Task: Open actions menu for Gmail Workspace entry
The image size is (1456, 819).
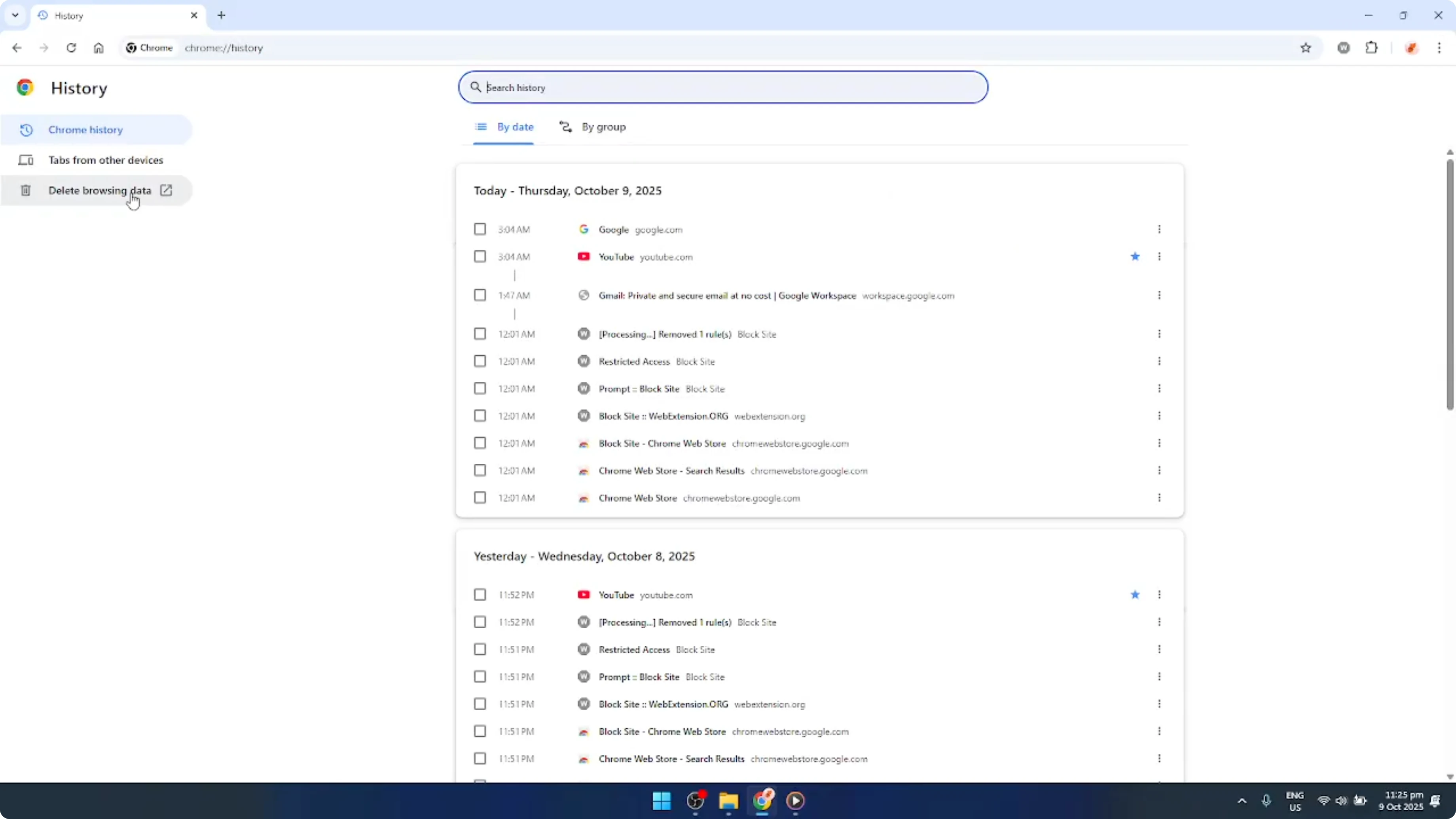Action: coord(1159,295)
